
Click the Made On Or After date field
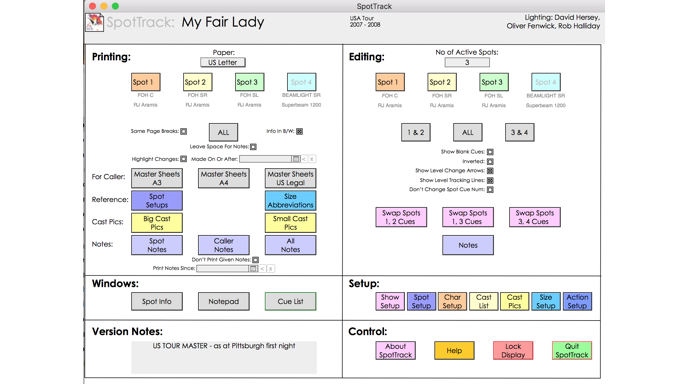pyautogui.click(x=265, y=159)
